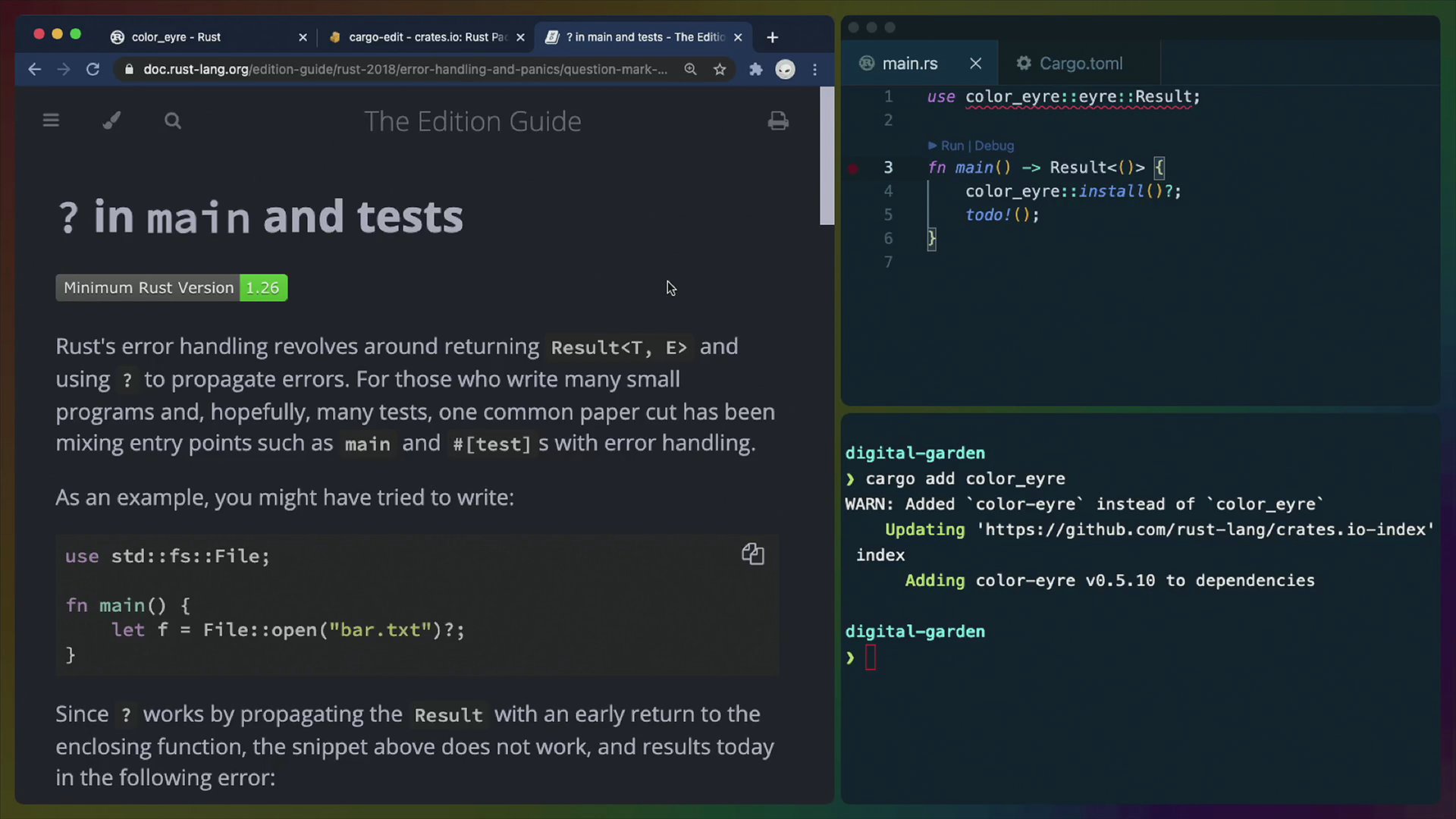Click the terminal prompt cursor
This screenshot has width=1456, height=819.
pyautogui.click(x=871, y=657)
